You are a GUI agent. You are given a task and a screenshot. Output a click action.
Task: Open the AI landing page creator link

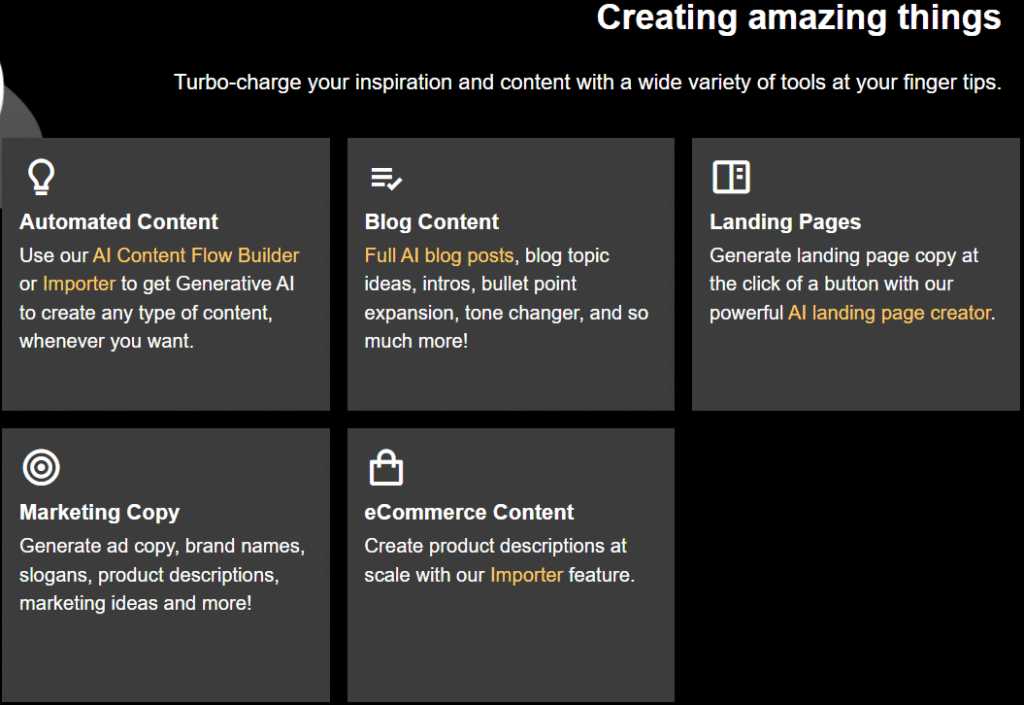(889, 313)
